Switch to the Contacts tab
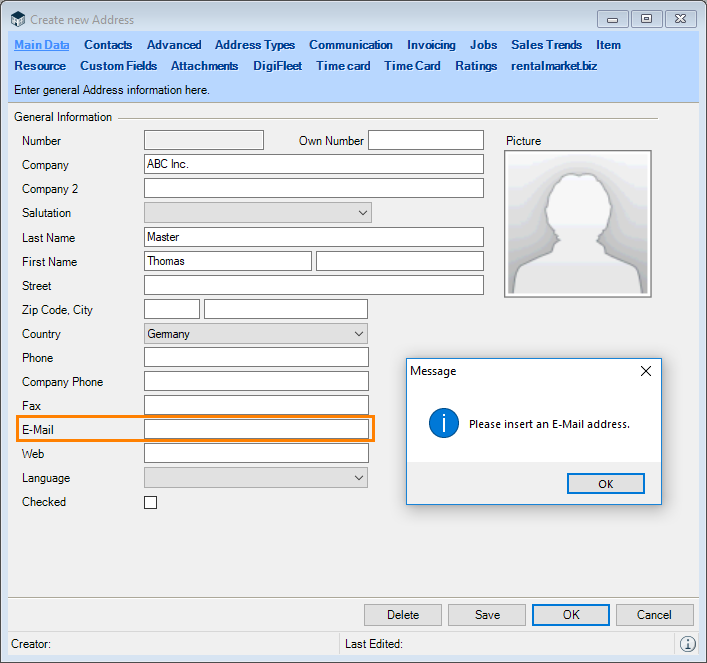Viewport: 707px width, 663px height. (108, 45)
